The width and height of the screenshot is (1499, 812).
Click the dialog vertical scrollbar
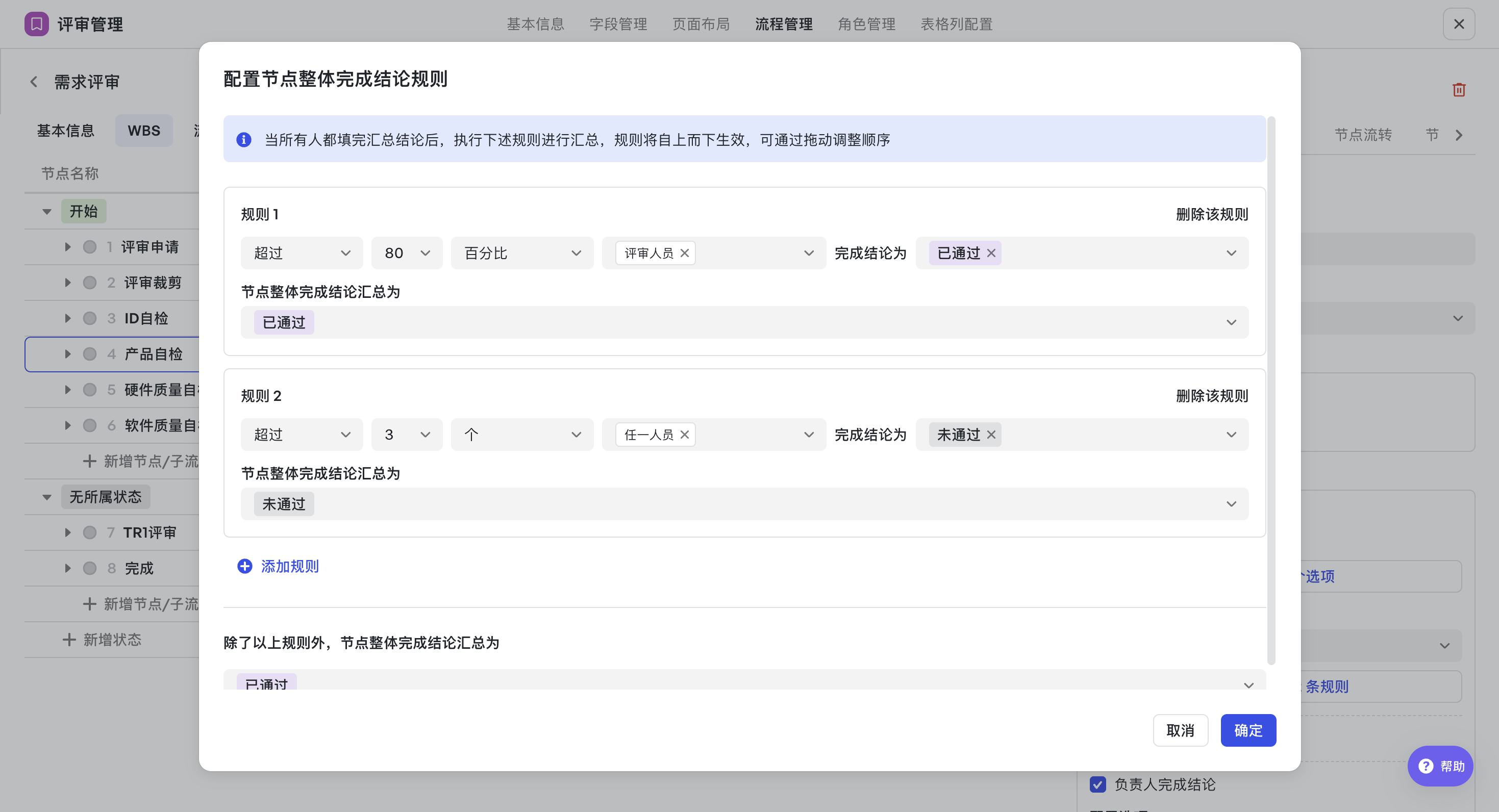[1271, 390]
